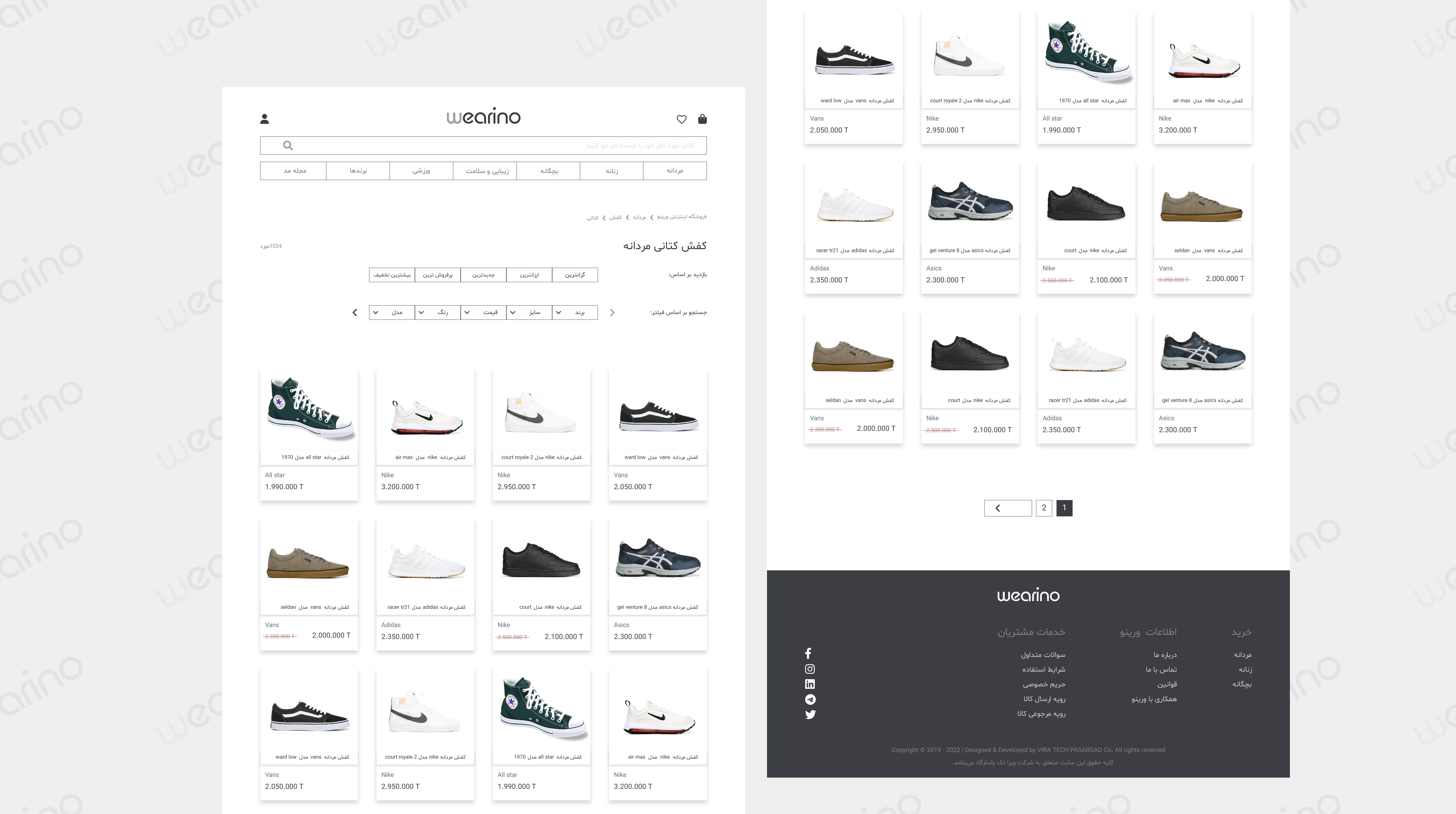Expand the سایز filter dropdown
The height and width of the screenshot is (814, 1456).
[x=529, y=312]
